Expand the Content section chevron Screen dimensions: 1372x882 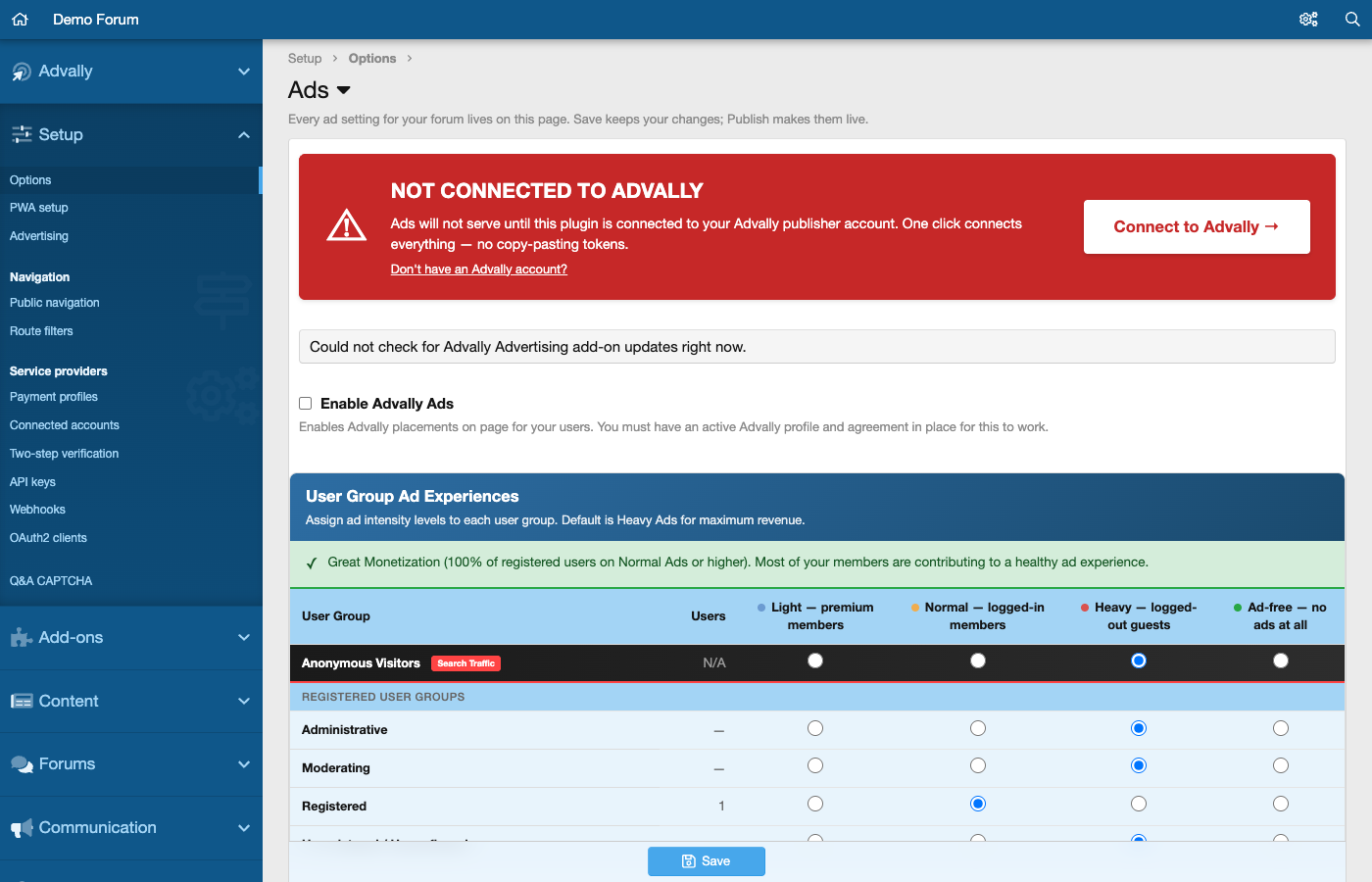pyautogui.click(x=244, y=702)
